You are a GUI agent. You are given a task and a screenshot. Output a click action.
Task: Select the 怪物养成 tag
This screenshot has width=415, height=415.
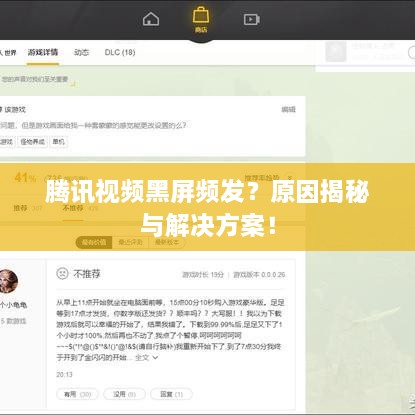[33, 142]
